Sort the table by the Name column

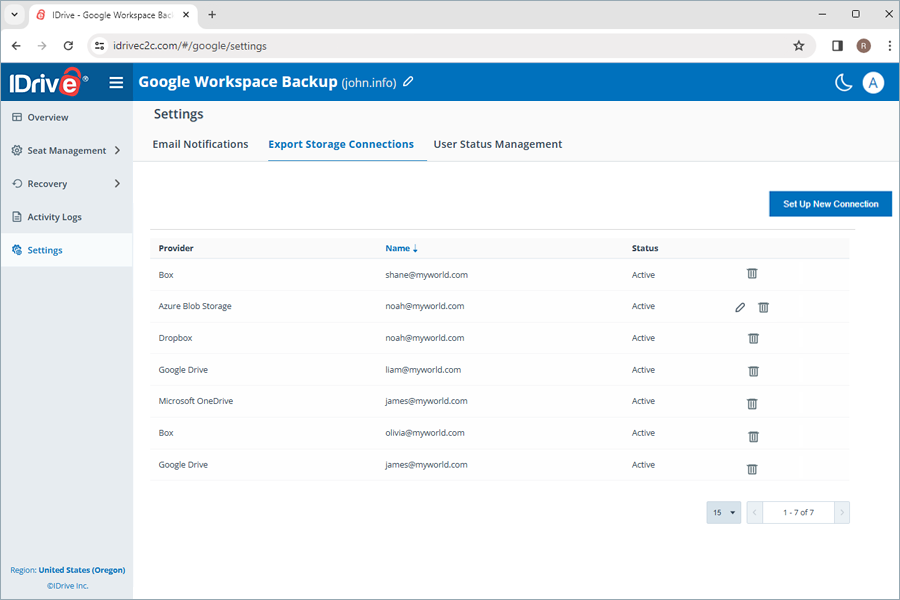point(401,248)
